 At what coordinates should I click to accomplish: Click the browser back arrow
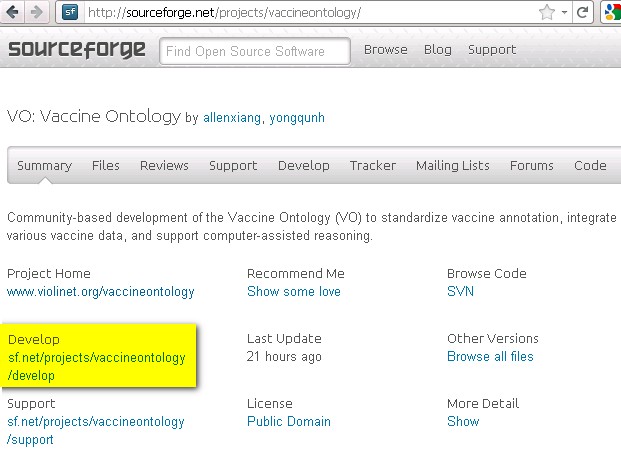[x=13, y=12]
